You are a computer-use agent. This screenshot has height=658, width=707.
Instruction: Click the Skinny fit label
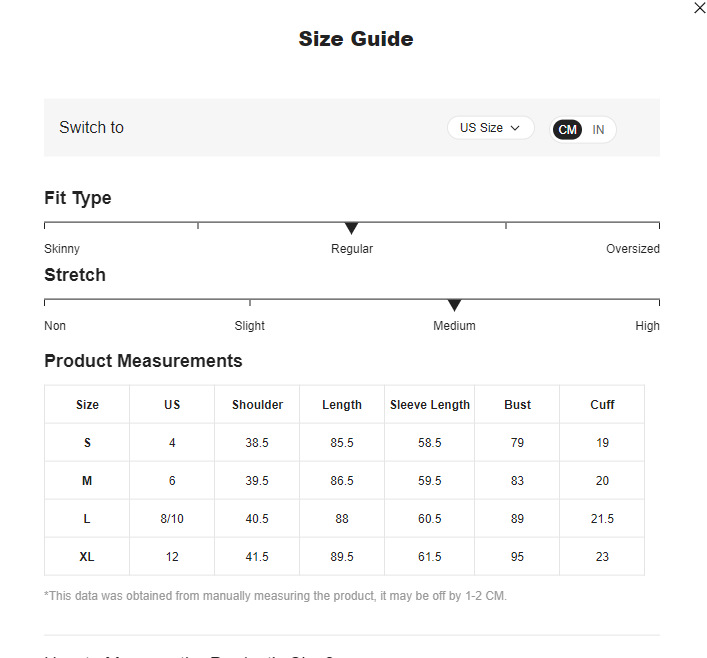tap(62, 249)
